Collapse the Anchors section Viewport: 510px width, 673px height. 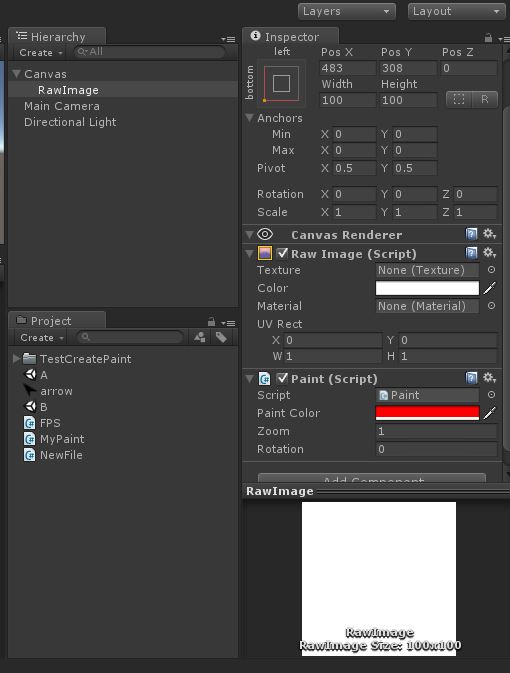pyautogui.click(x=249, y=118)
